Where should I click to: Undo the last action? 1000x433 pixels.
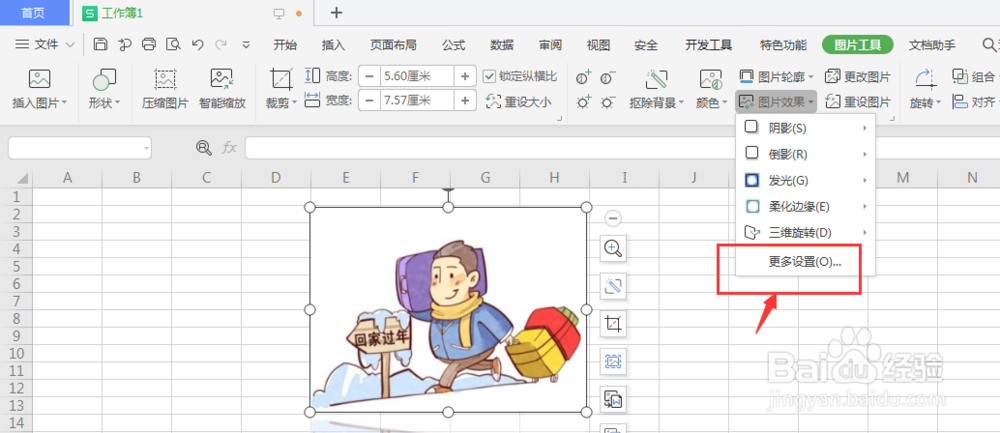198,44
